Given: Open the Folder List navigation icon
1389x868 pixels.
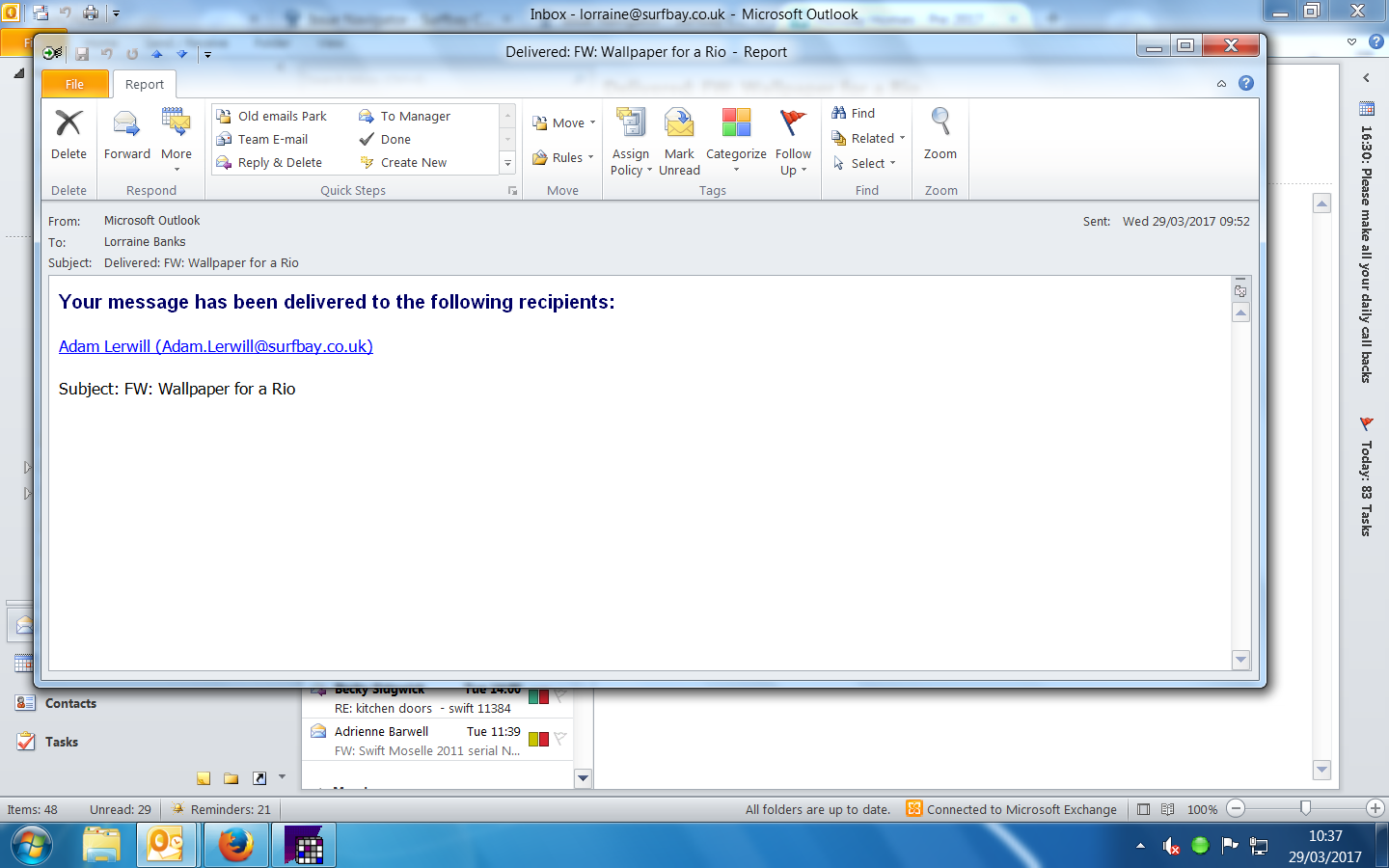Looking at the screenshot, I should [231, 778].
